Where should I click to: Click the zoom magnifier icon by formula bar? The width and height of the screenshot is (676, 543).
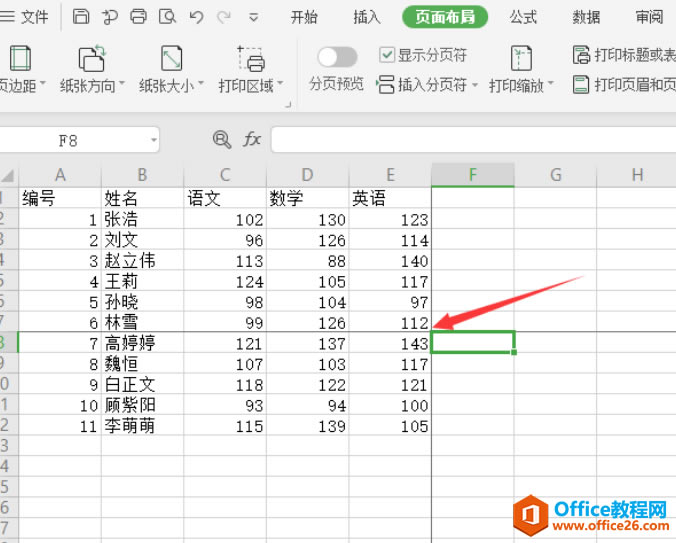(x=222, y=140)
